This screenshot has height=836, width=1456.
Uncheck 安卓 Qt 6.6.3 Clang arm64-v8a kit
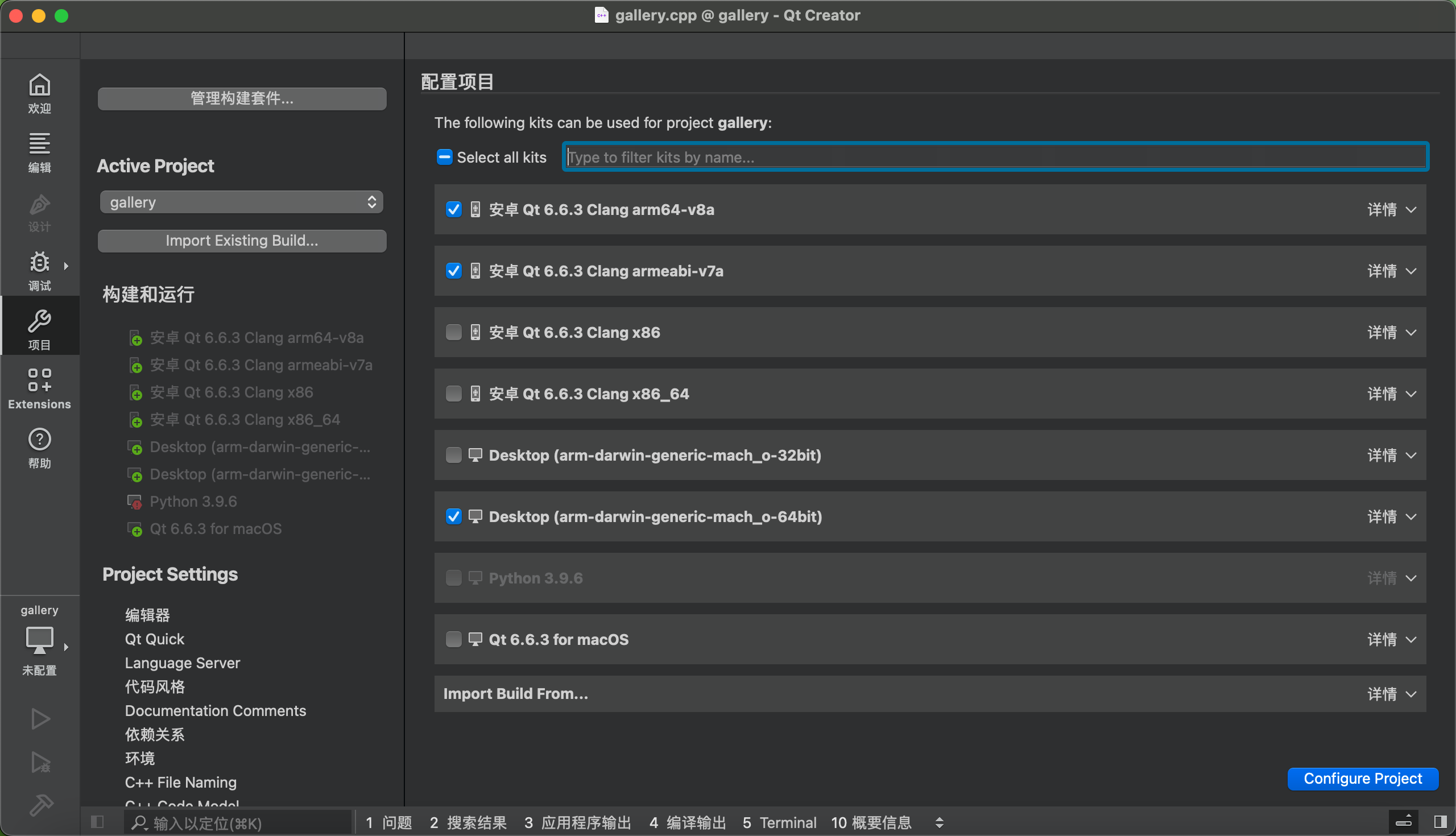coord(453,210)
